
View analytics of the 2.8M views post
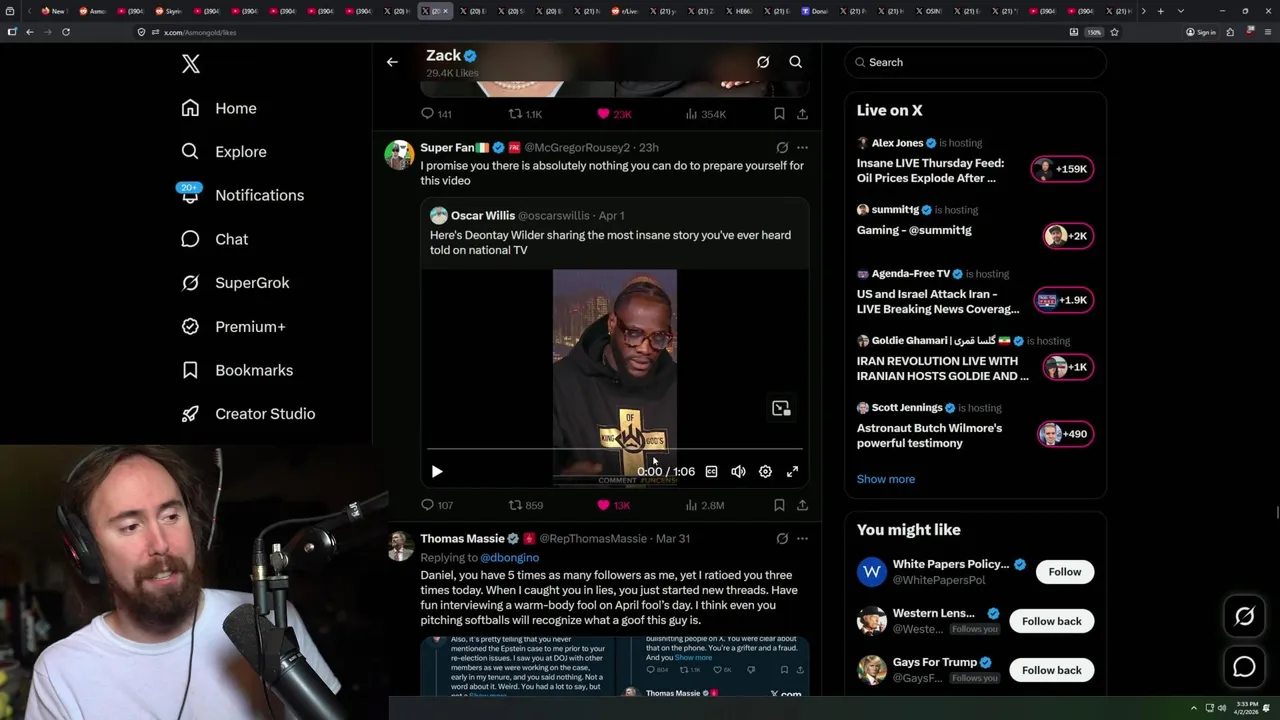[704, 505]
